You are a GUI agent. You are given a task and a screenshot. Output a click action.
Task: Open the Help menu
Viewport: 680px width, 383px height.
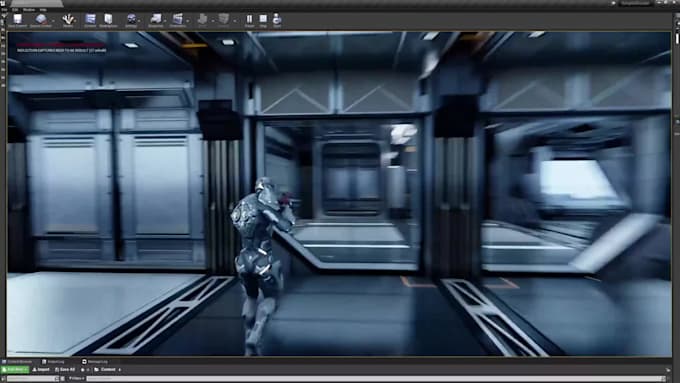[43, 10]
